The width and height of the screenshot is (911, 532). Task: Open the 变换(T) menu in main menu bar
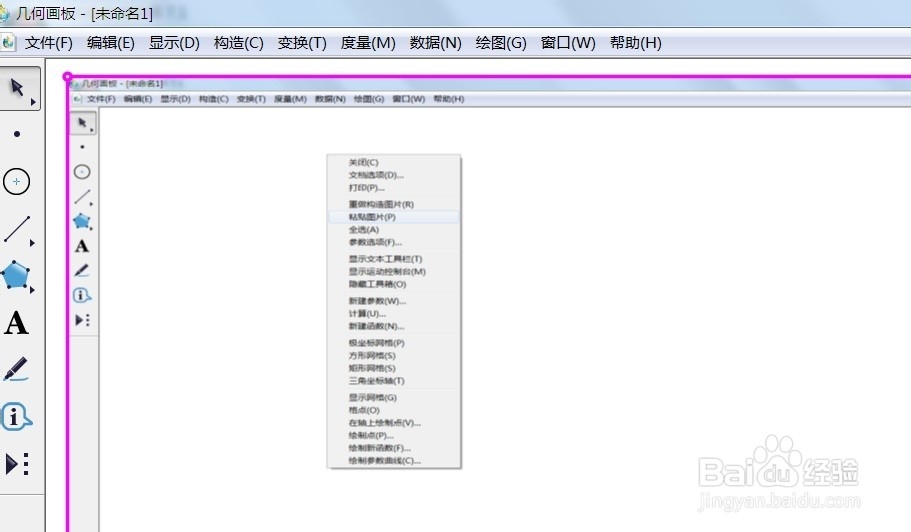pos(302,43)
